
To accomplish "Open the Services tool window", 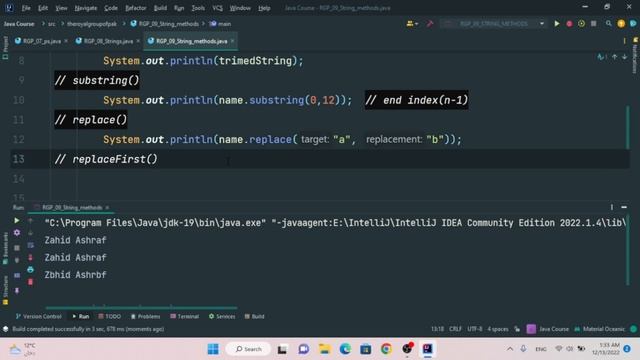I will (222, 316).
